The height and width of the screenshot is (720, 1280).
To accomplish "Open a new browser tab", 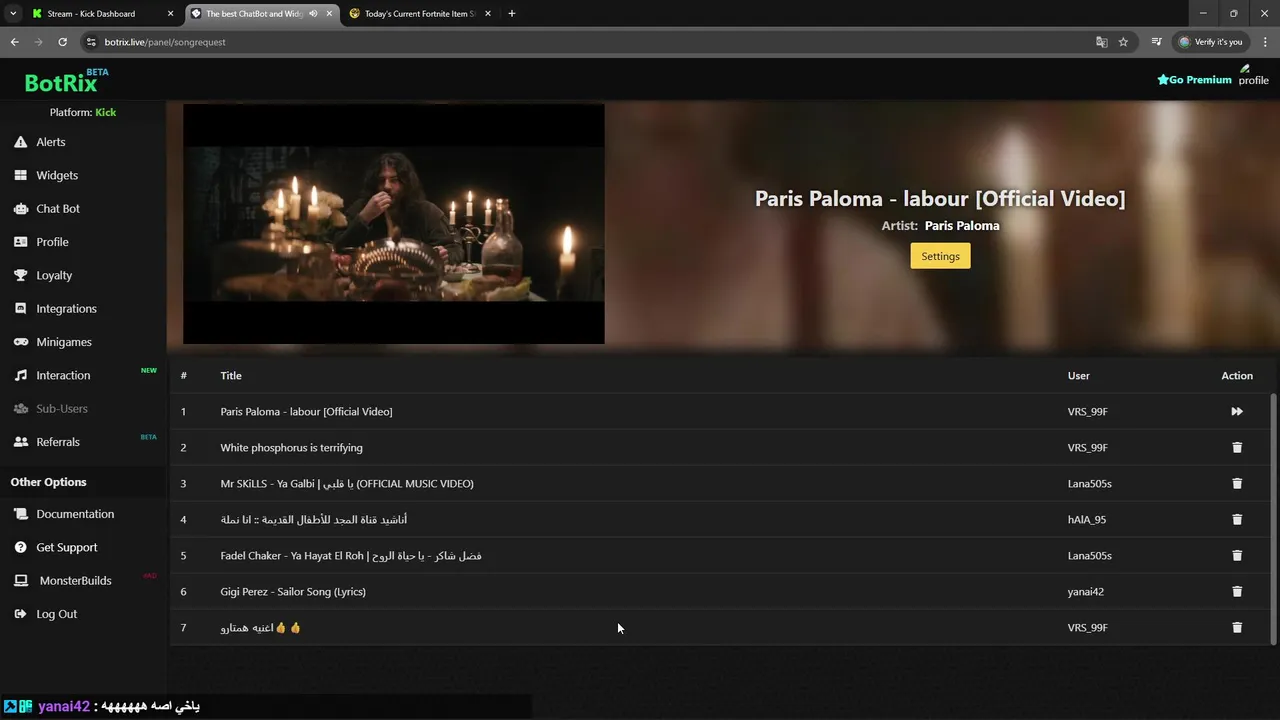I will [x=512, y=14].
